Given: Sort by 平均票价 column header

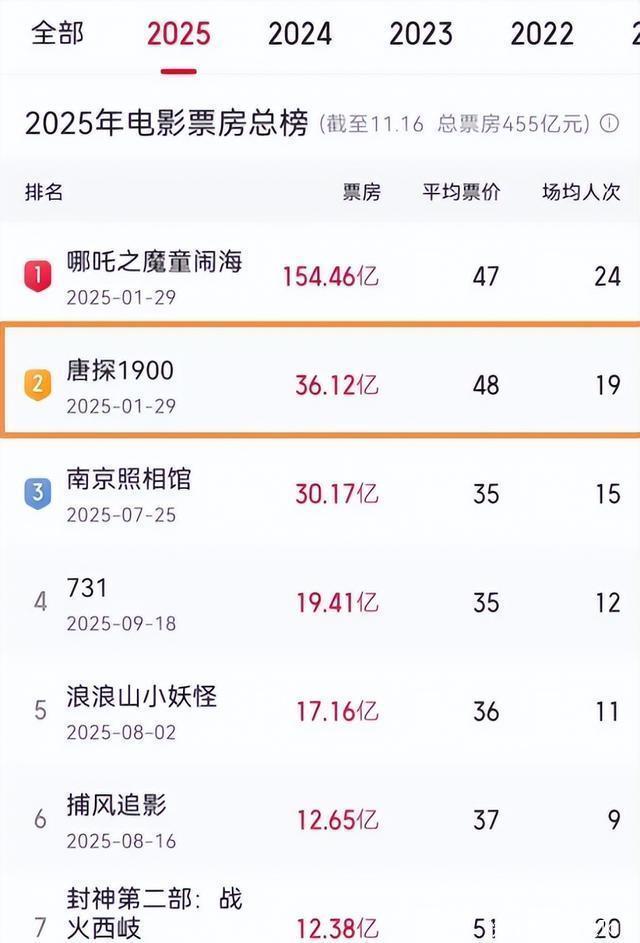Looking at the screenshot, I should click(461, 192).
